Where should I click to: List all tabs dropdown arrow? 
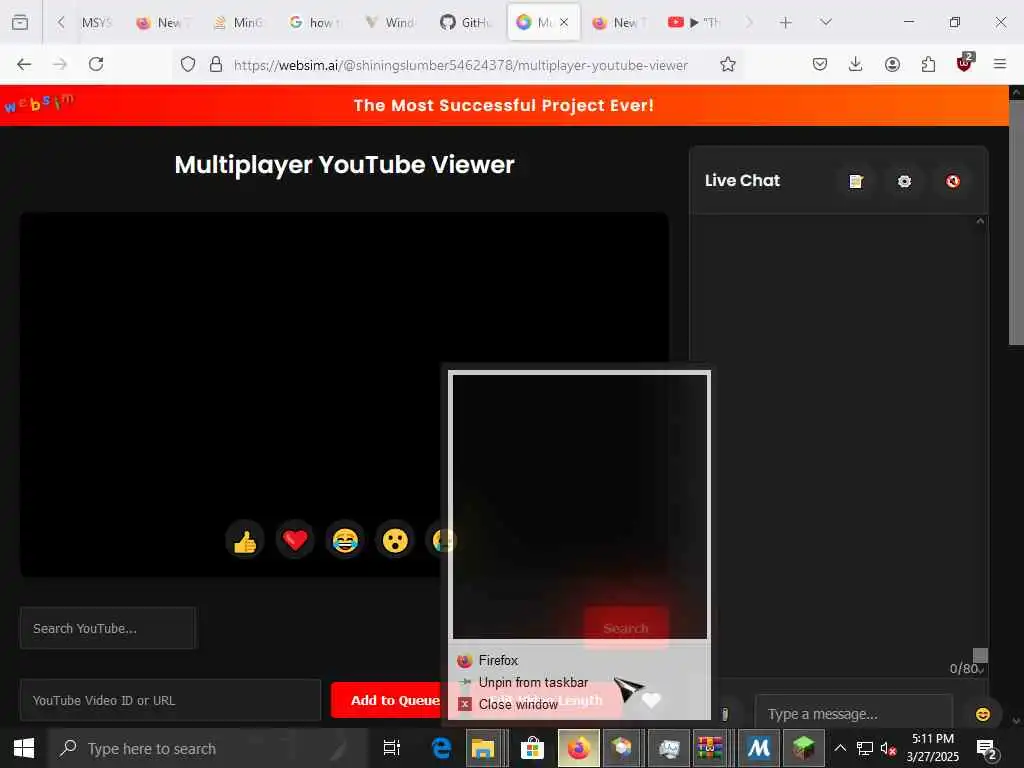click(826, 22)
